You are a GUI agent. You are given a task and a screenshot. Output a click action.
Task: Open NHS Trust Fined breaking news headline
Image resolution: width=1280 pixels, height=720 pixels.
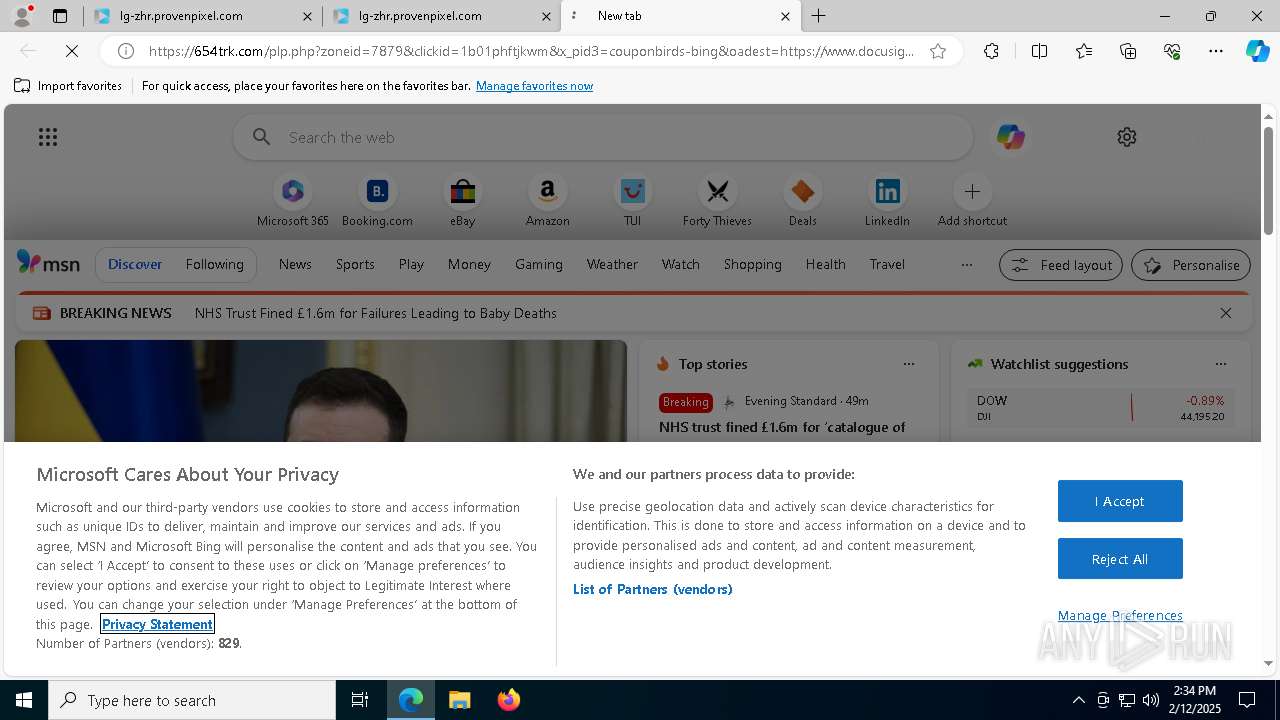point(376,313)
